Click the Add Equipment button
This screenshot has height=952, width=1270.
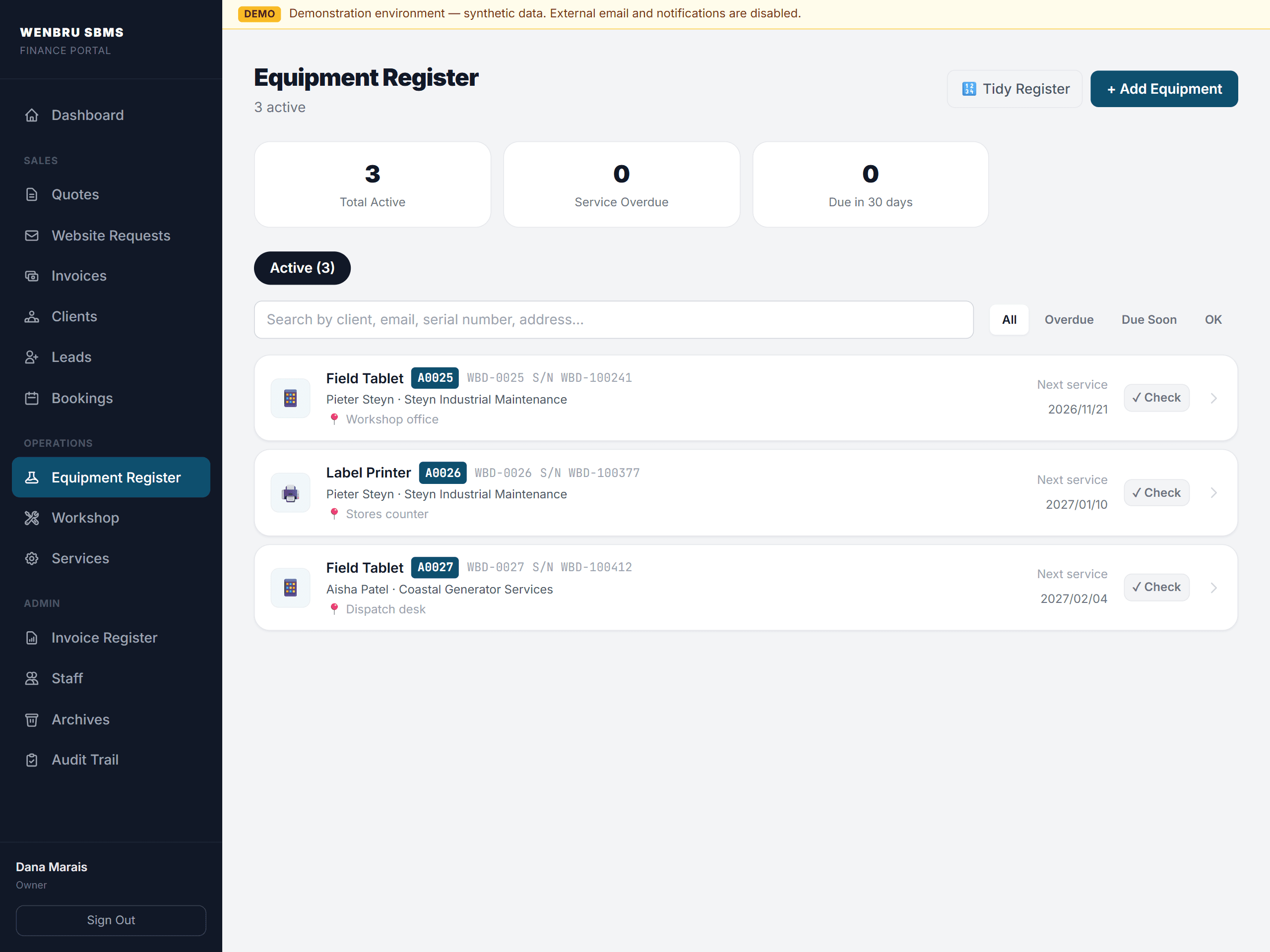(1164, 89)
